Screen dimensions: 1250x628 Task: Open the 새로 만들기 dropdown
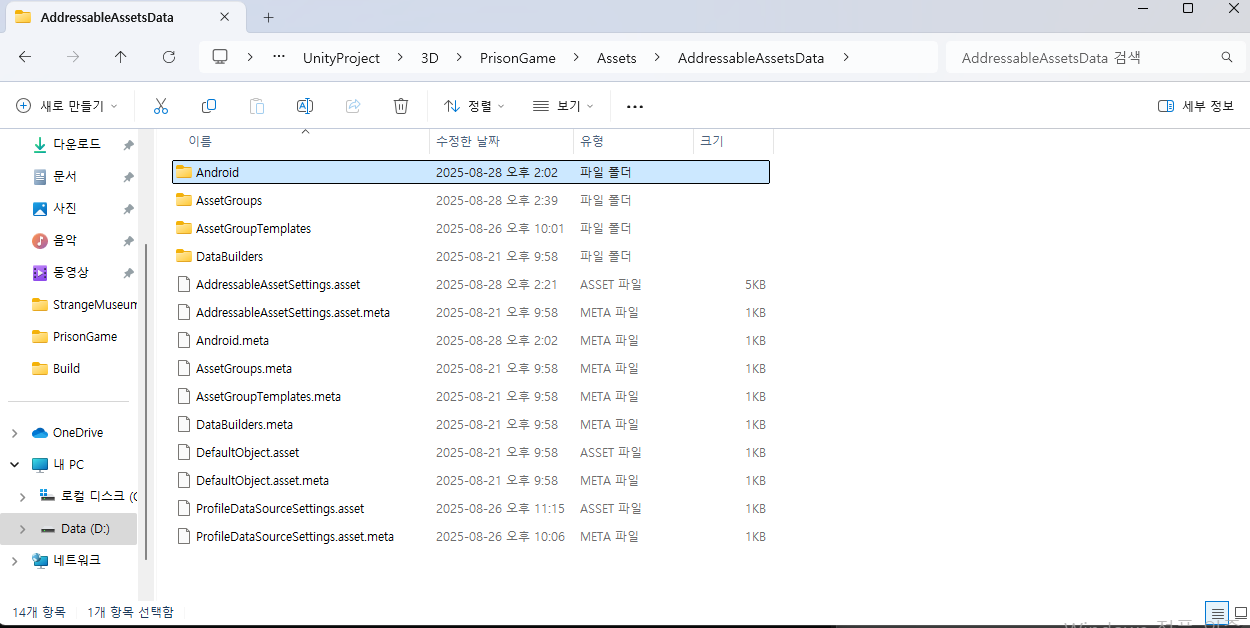(67, 106)
